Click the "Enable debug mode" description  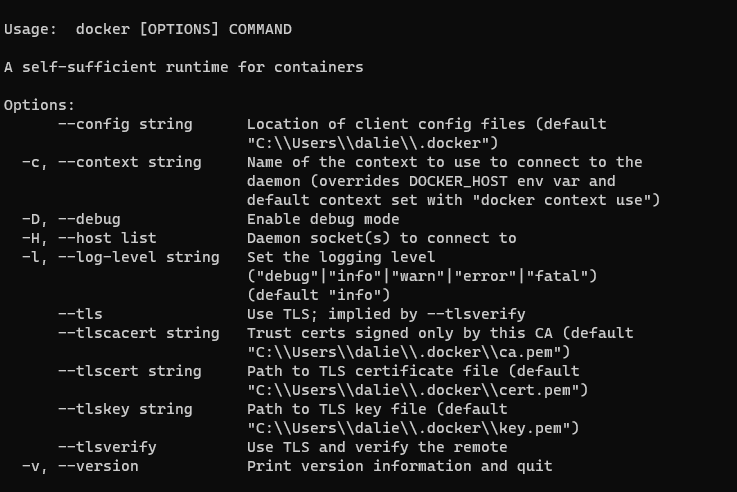click(323, 219)
